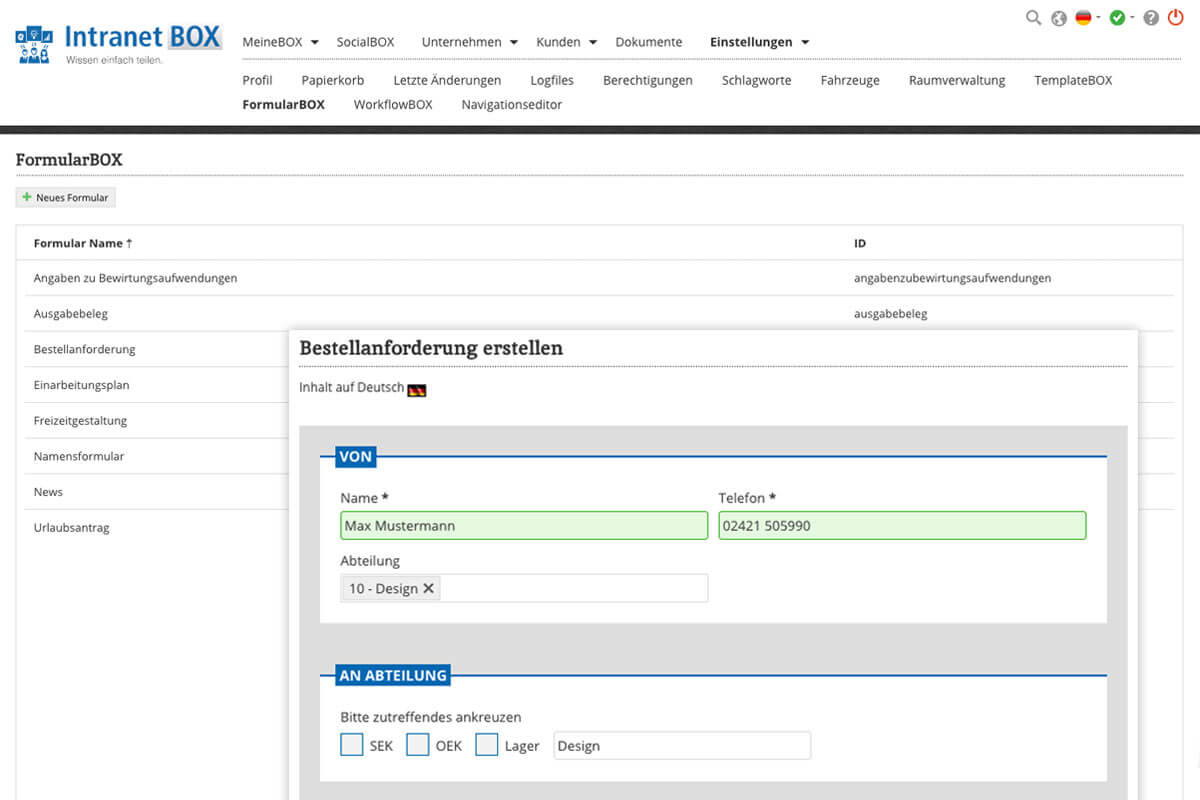The width and height of the screenshot is (1200, 800).
Task: Open the Angaben zu Bewirtungsaufwendungen form
Action: click(135, 278)
